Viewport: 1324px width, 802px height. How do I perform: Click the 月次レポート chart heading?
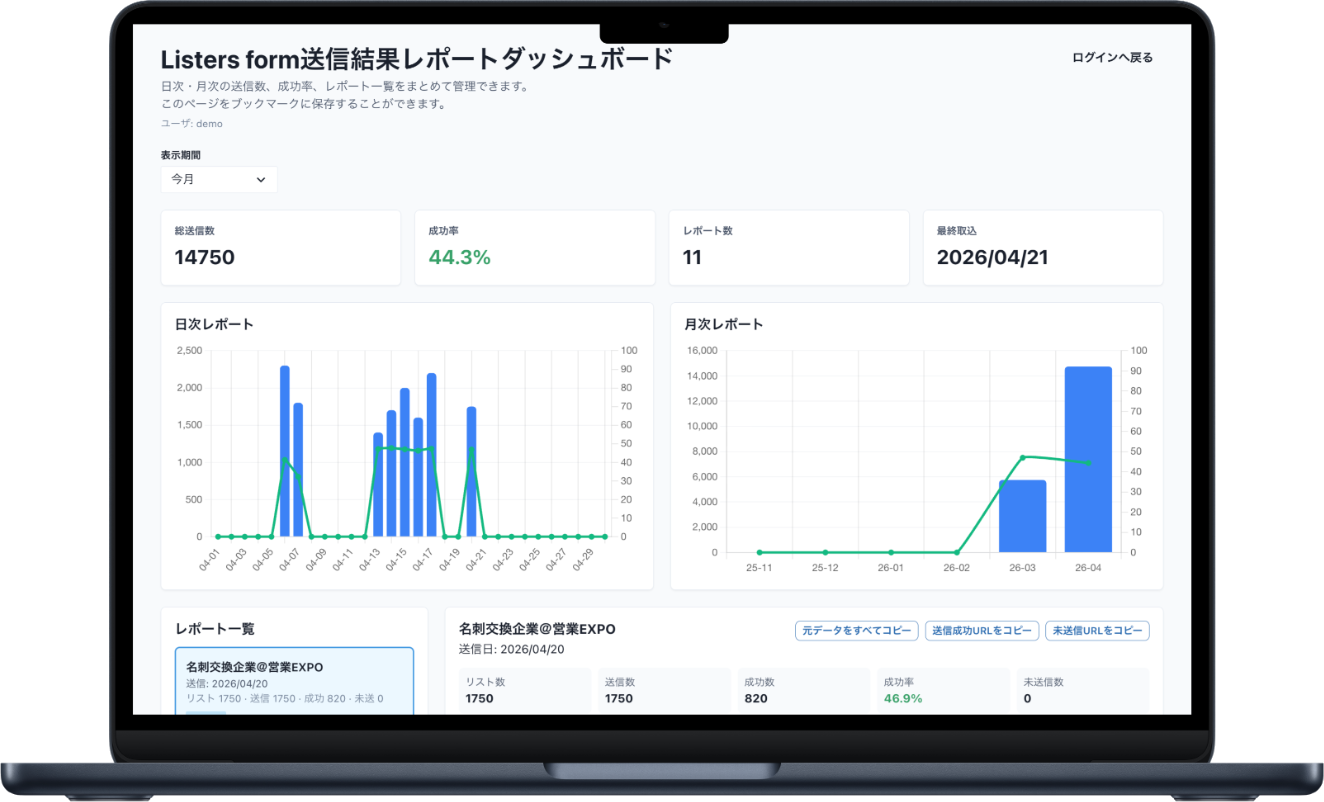724,324
